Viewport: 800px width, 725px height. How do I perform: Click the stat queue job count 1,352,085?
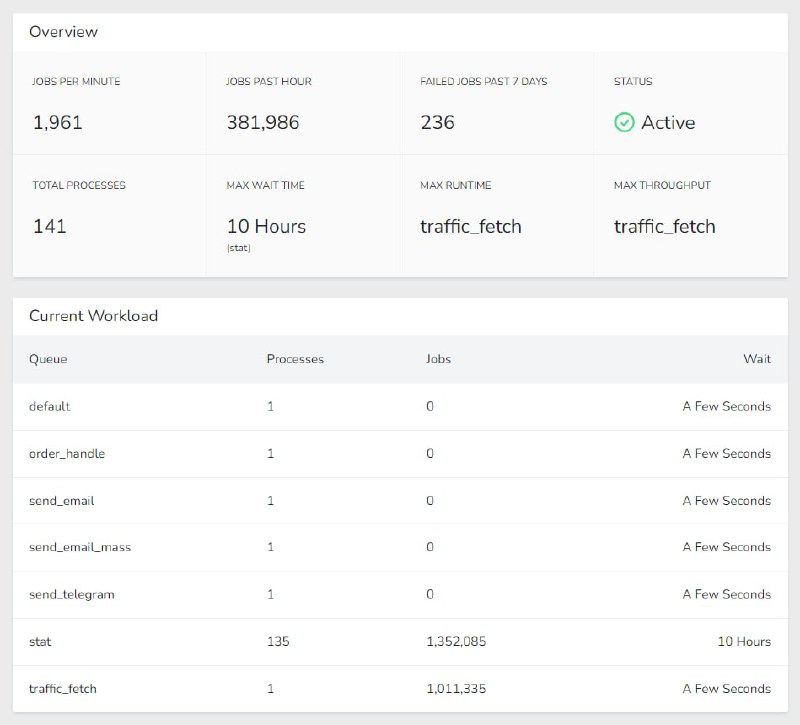[456, 641]
